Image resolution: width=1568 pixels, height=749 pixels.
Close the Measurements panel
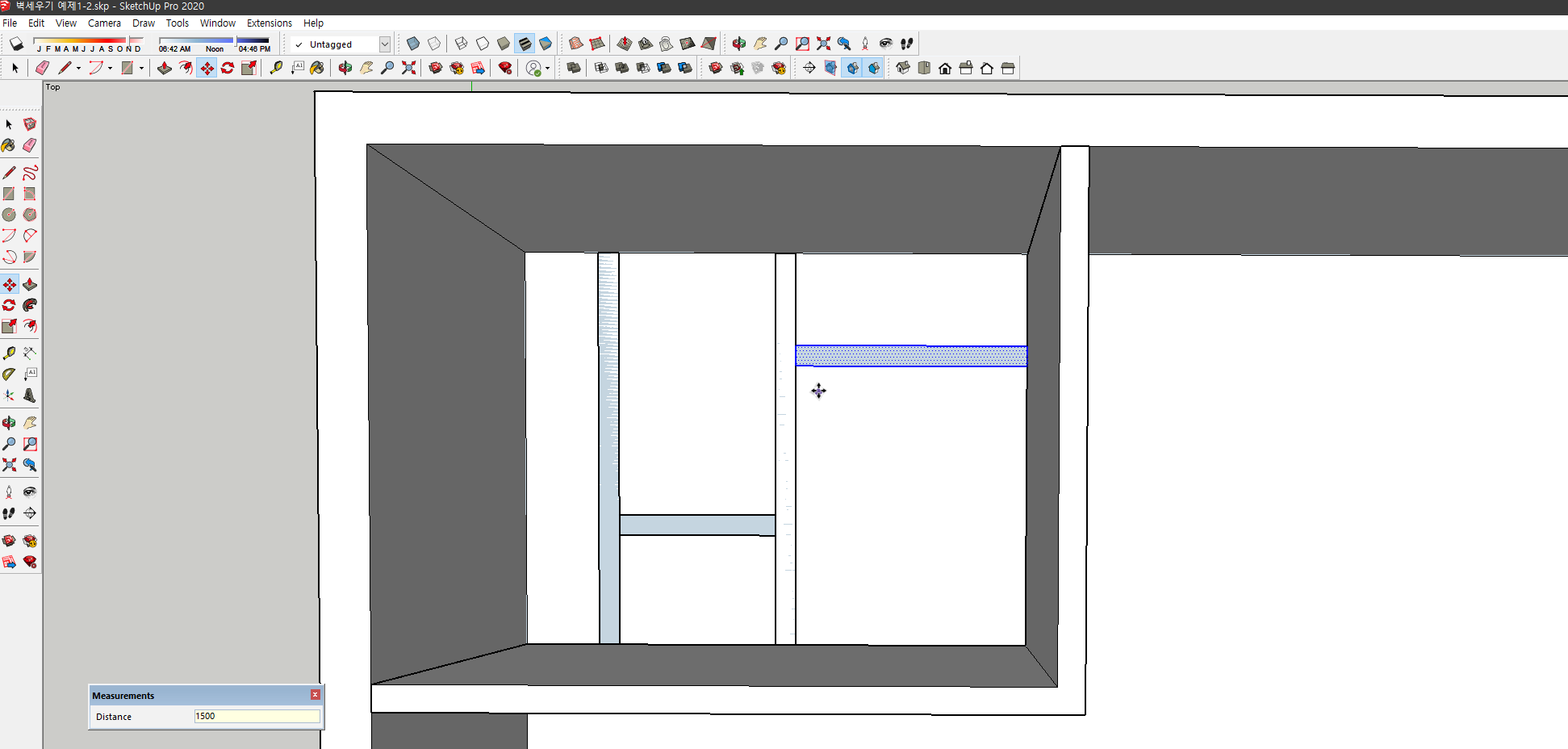(316, 695)
